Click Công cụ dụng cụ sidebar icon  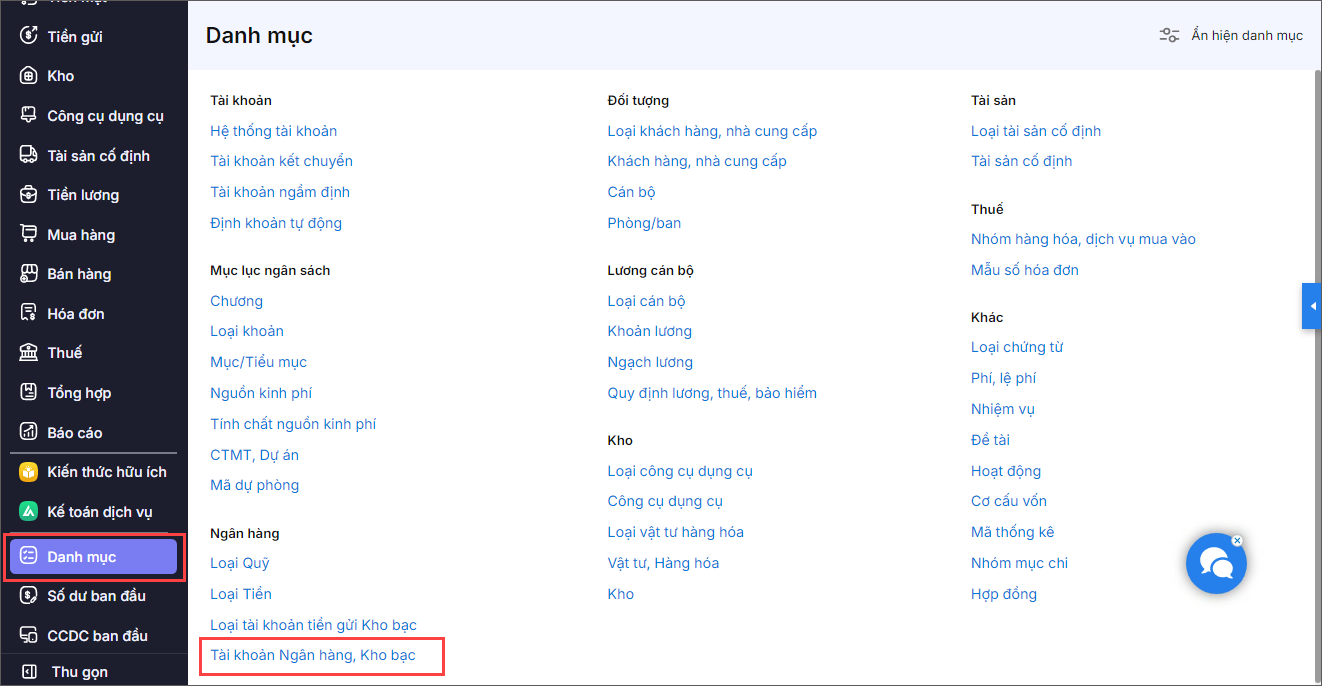pos(29,116)
